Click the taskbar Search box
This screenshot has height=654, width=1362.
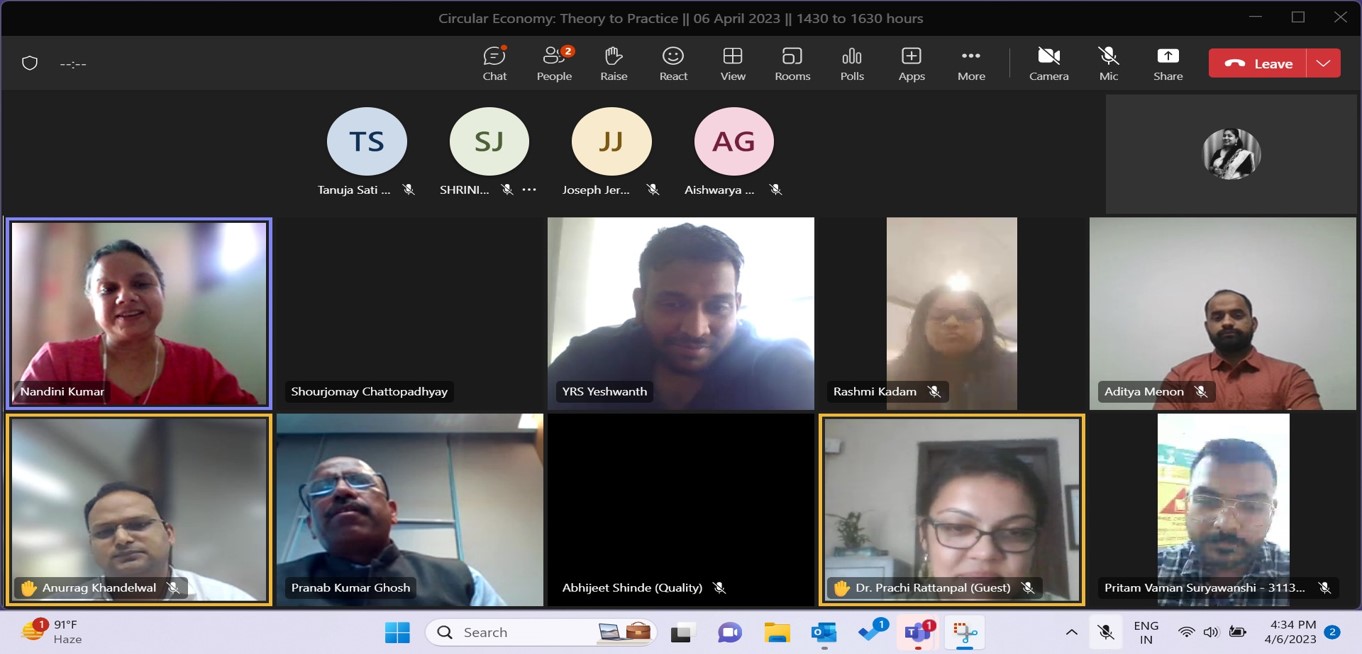click(541, 632)
